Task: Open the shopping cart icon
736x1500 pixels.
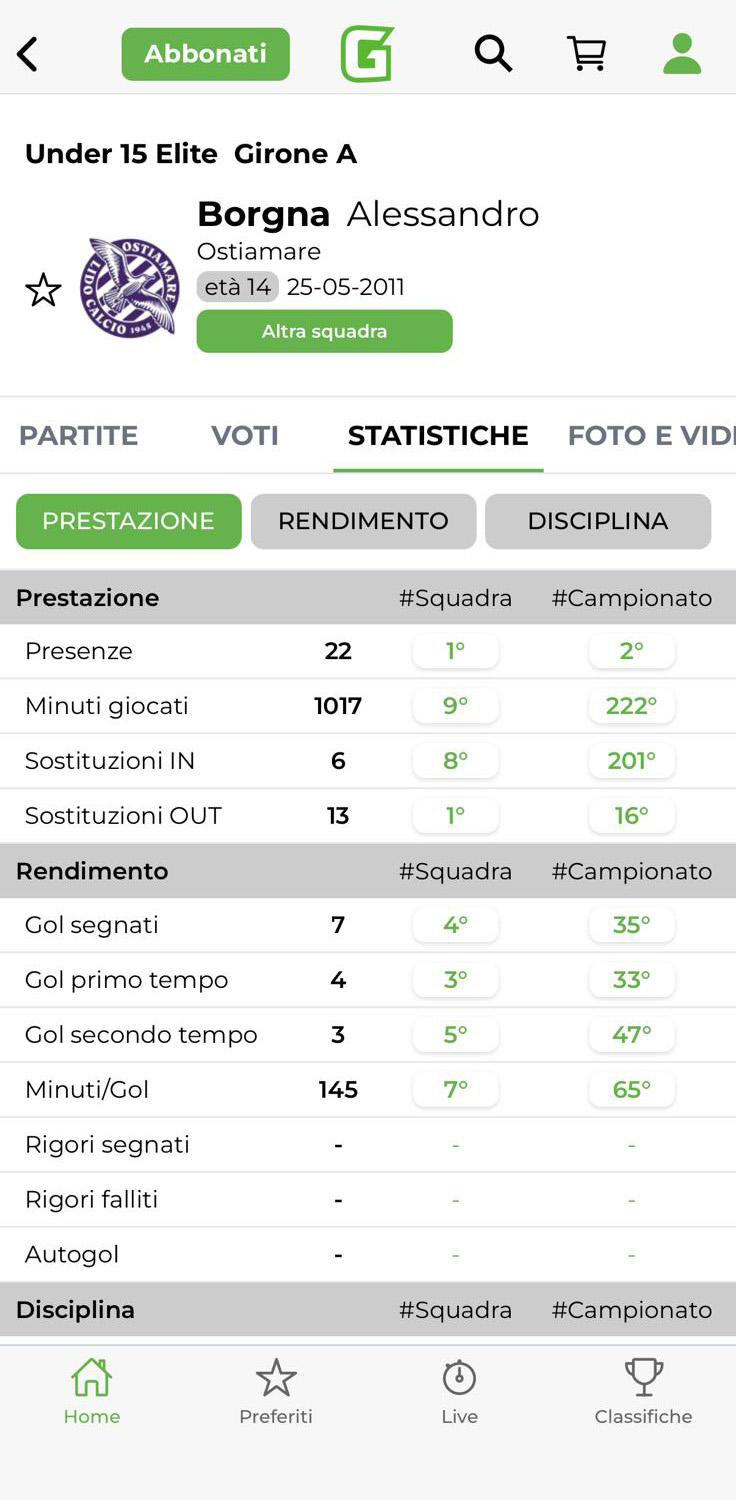Action: pos(587,54)
